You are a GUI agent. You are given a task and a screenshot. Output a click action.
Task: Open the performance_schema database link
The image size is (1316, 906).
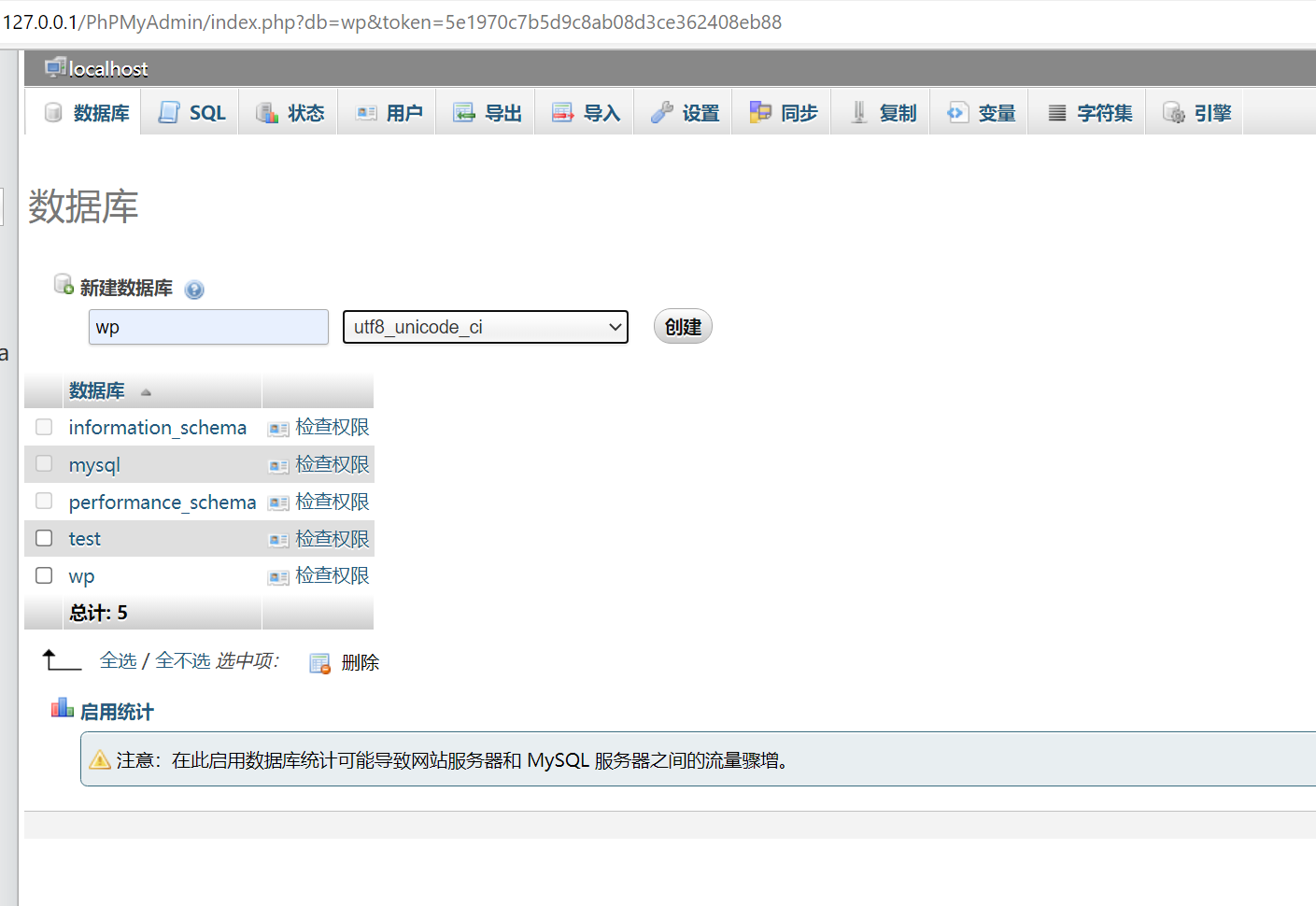163,502
